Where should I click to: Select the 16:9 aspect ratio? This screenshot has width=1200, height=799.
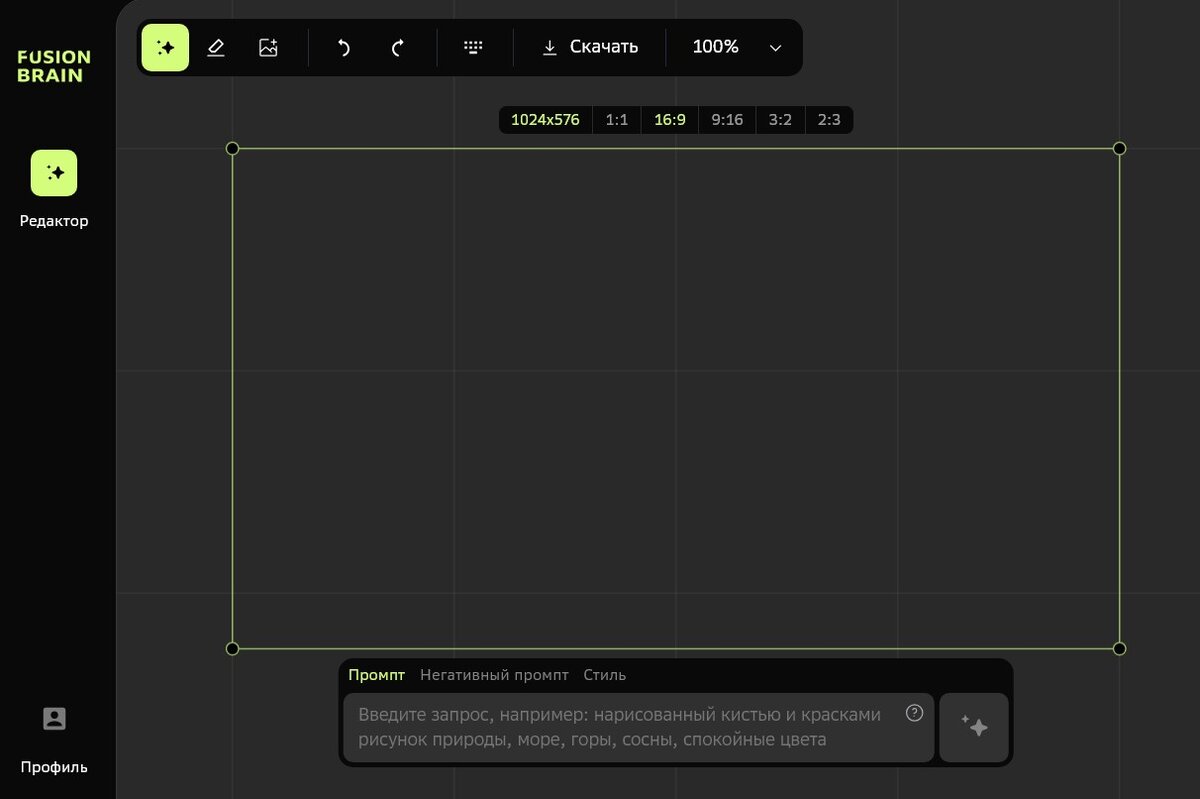click(x=670, y=120)
